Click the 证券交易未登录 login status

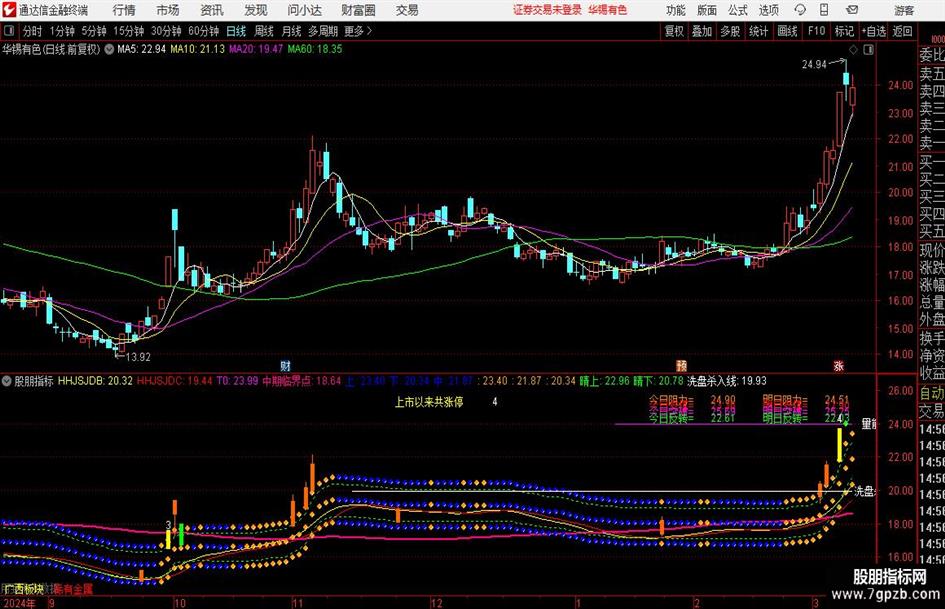[547, 10]
